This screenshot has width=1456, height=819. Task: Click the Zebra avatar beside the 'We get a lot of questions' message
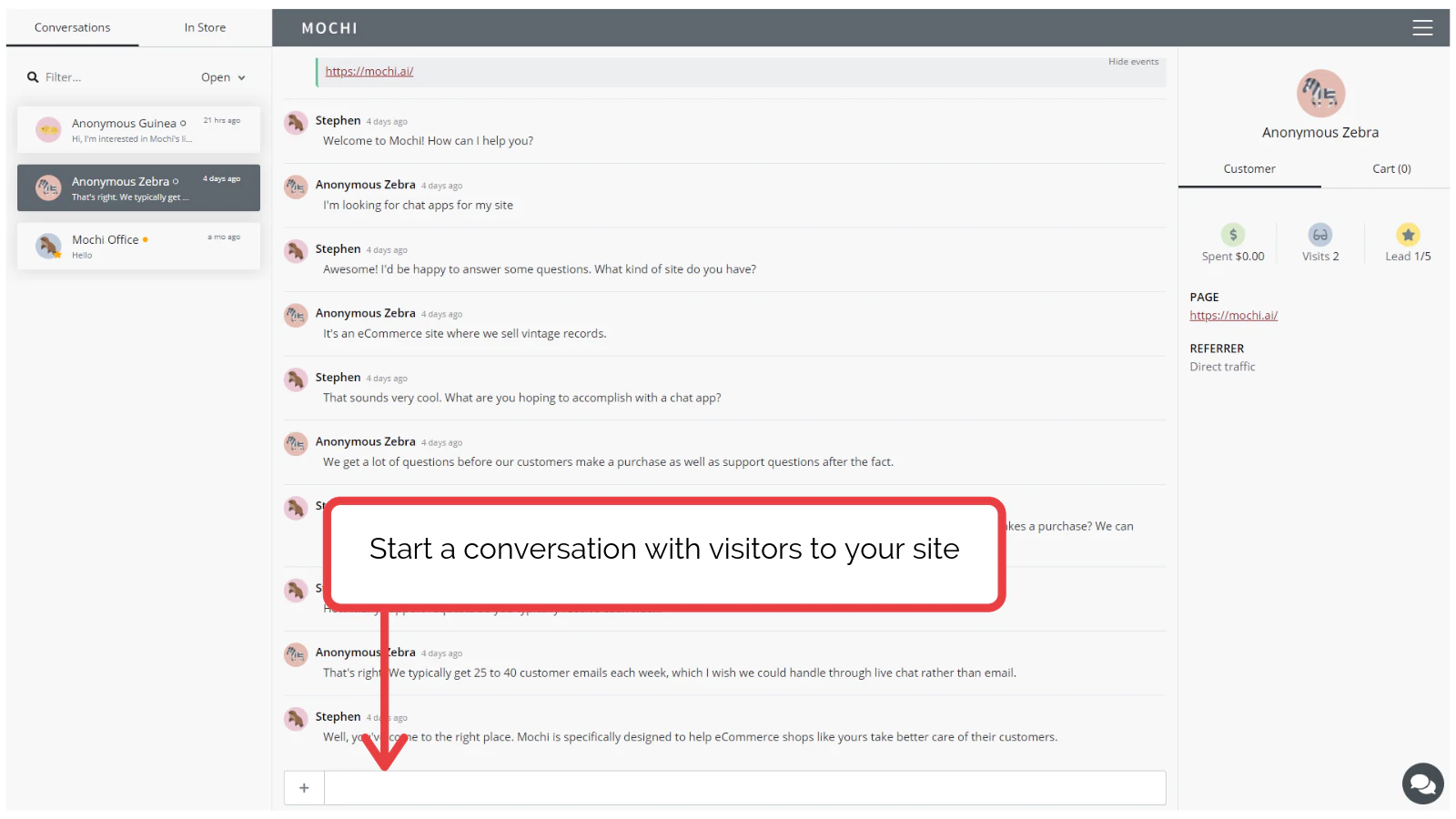click(x=296, y=444)
